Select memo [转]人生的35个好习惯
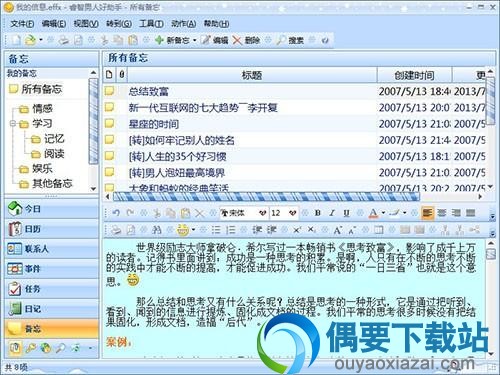The image size is (500, 375). pyautogui.click(x=178, y=157)
